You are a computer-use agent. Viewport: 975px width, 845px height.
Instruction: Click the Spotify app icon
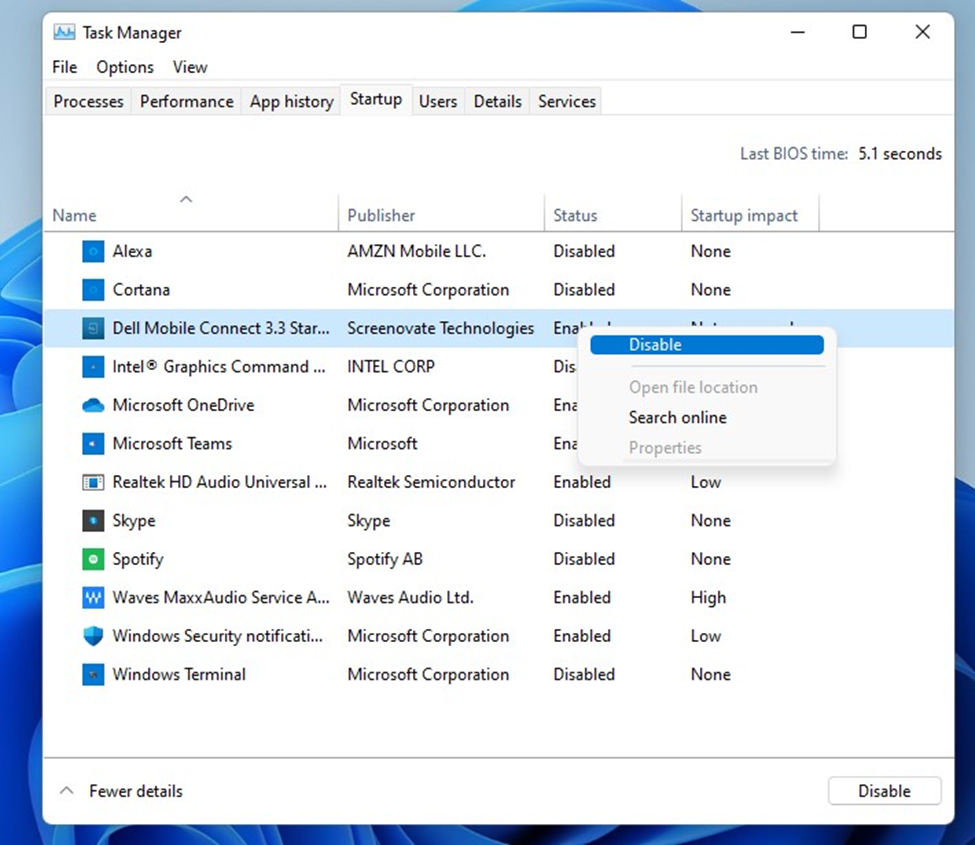click(x=93, y=559)
